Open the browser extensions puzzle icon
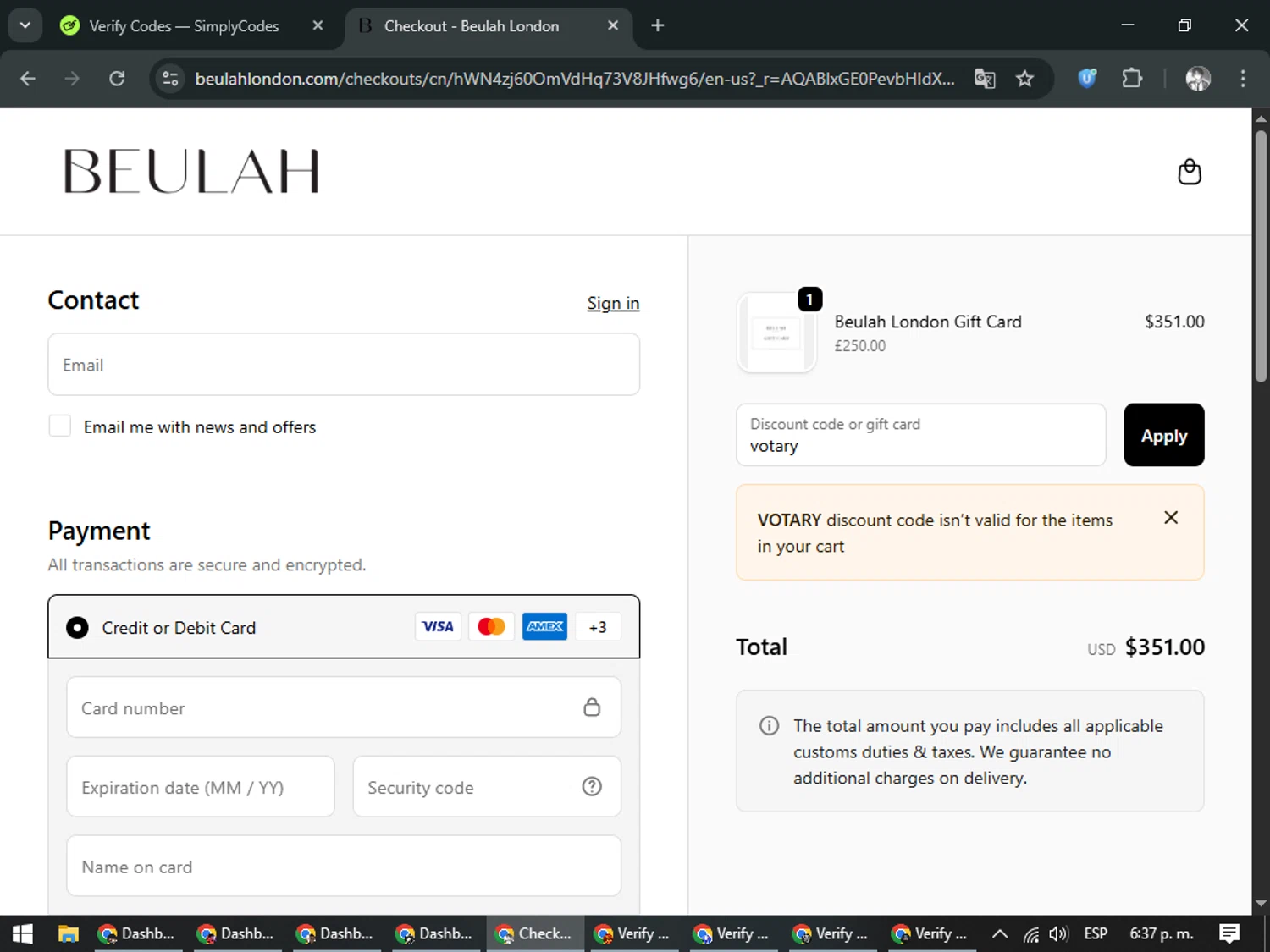 (1132, 79)
